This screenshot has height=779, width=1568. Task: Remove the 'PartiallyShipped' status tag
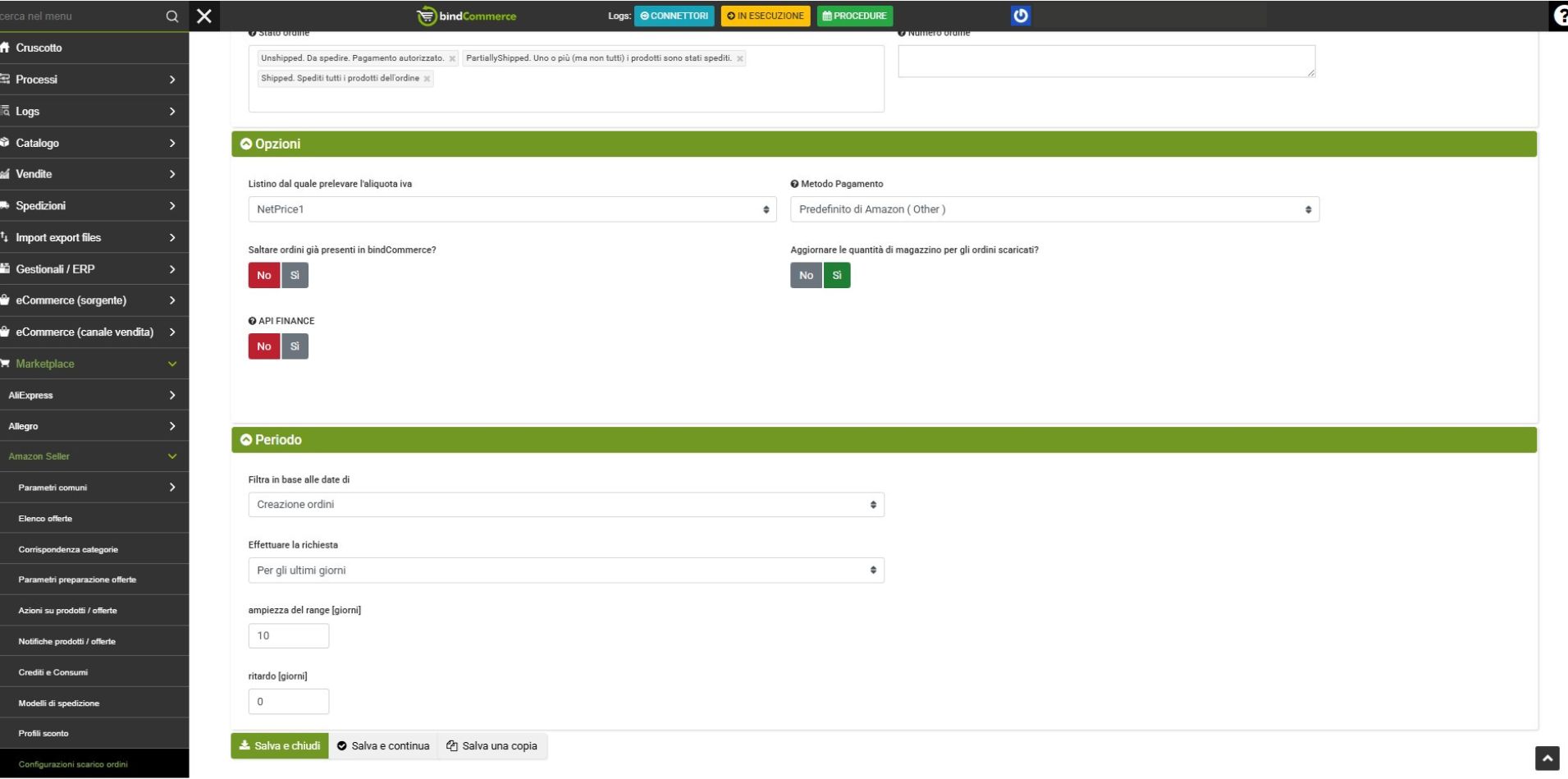tap(739, 59)
